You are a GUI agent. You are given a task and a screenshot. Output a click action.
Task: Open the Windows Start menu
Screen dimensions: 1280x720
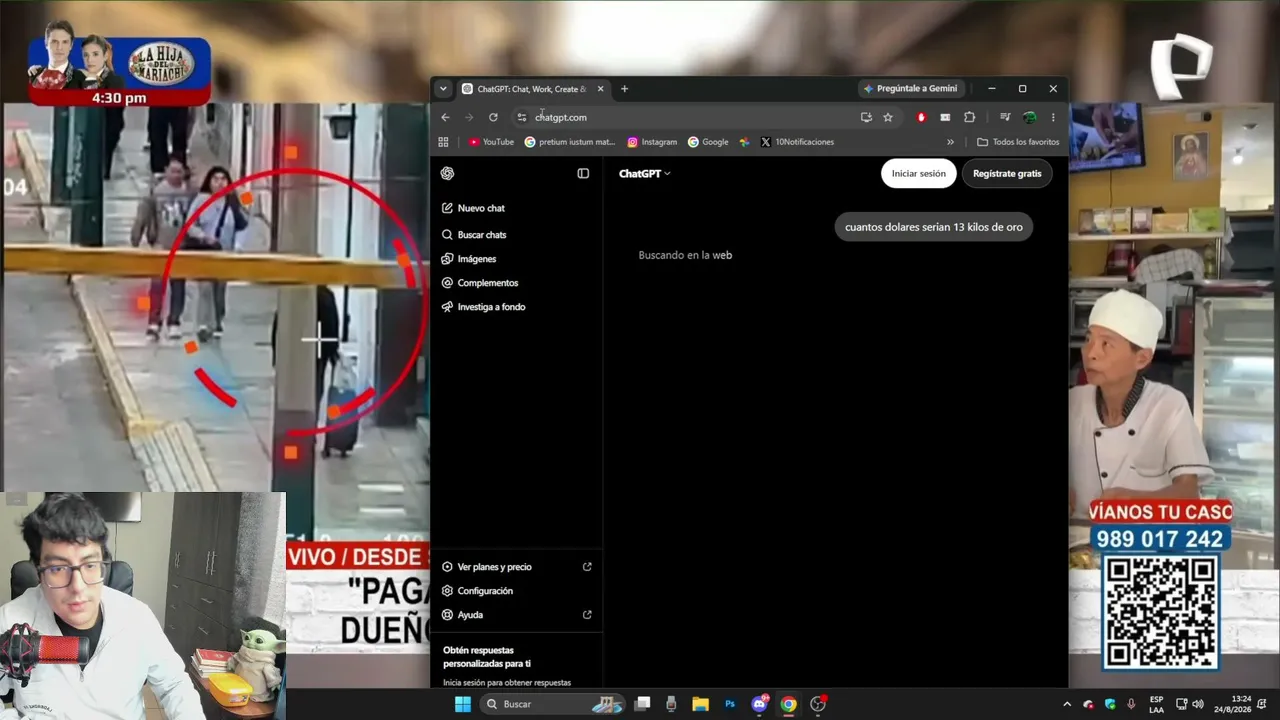(x=463, y=704)
